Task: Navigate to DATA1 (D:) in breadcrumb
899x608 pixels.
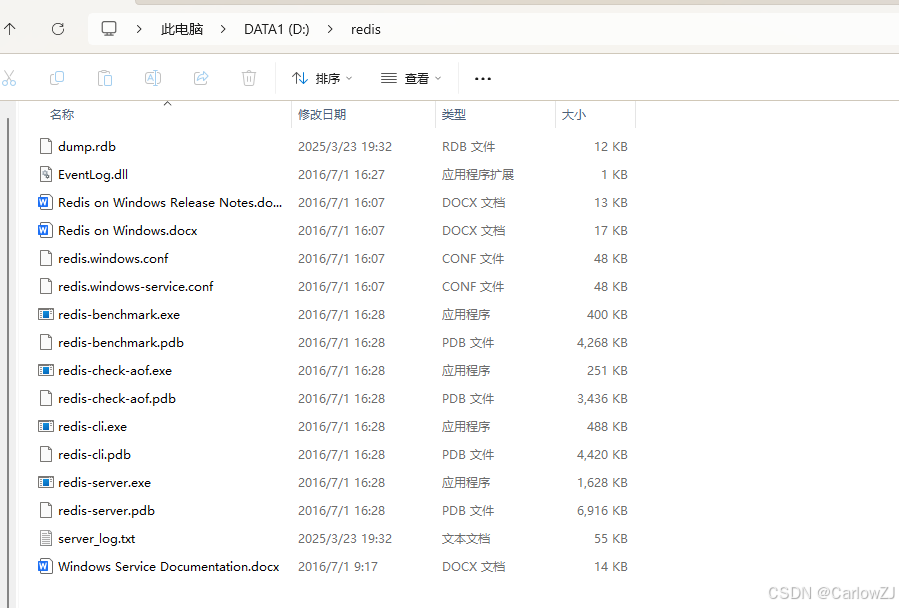Action: point(276,29)
